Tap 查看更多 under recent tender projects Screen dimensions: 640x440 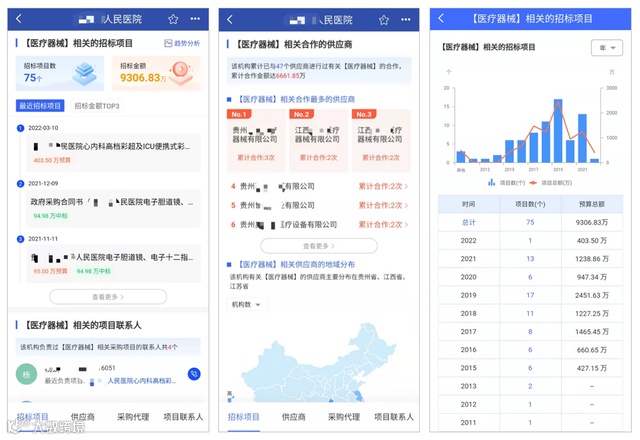[108, 297]
